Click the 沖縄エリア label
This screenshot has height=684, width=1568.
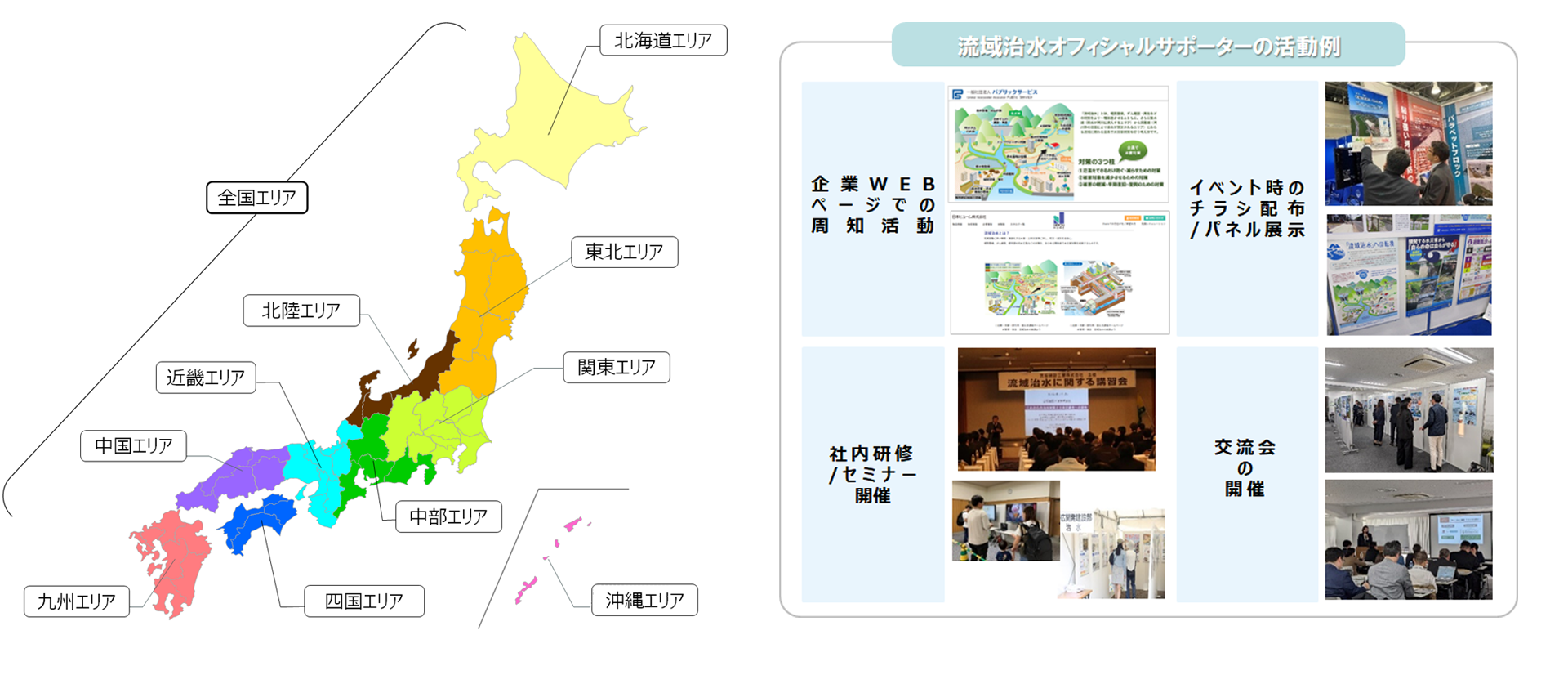pyautogui.click(x=644, y=601)
